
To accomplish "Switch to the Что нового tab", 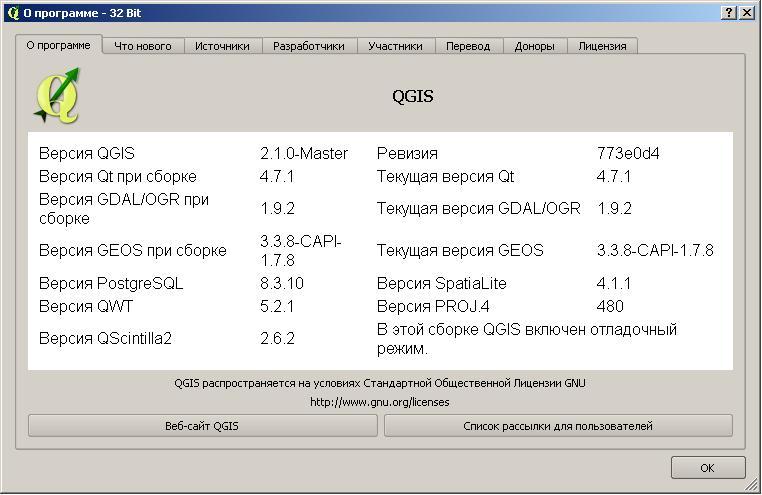I will (143, 46).
